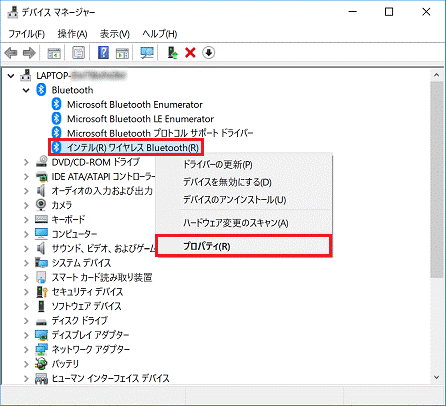Image resolution: width=446 pixels, height=406 pixels.
Task: Click the disable device down-arrow icon
Action: pyautogui.click(x=208, y=53)
